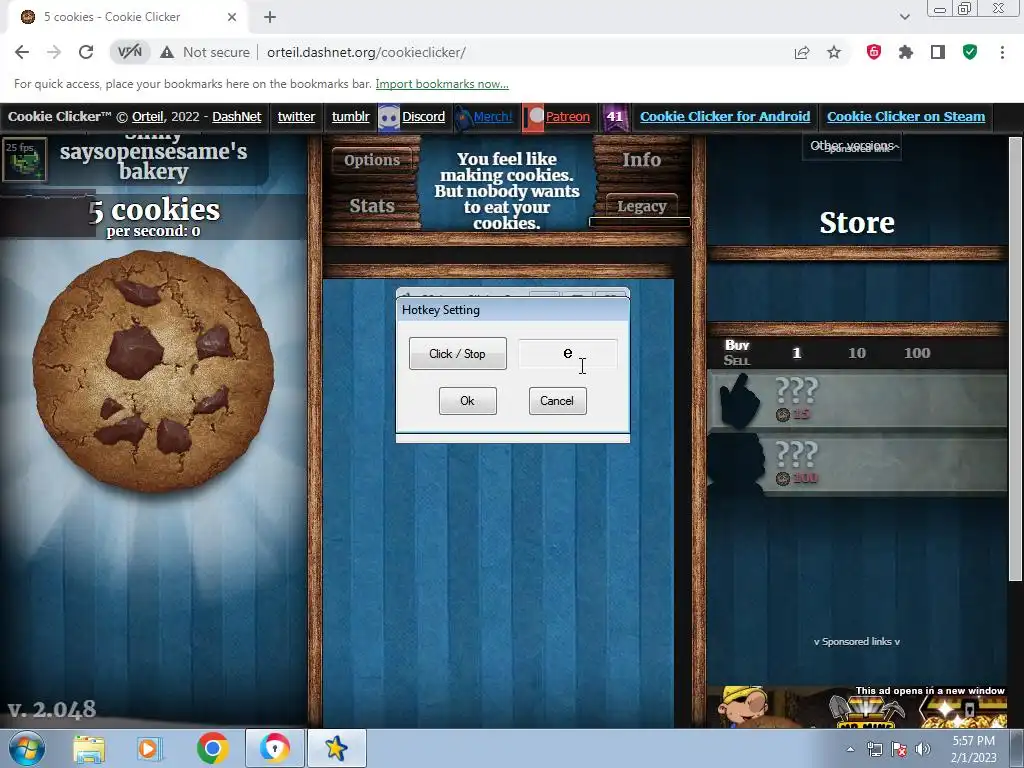Open the Stats menu

click(372, 206)
